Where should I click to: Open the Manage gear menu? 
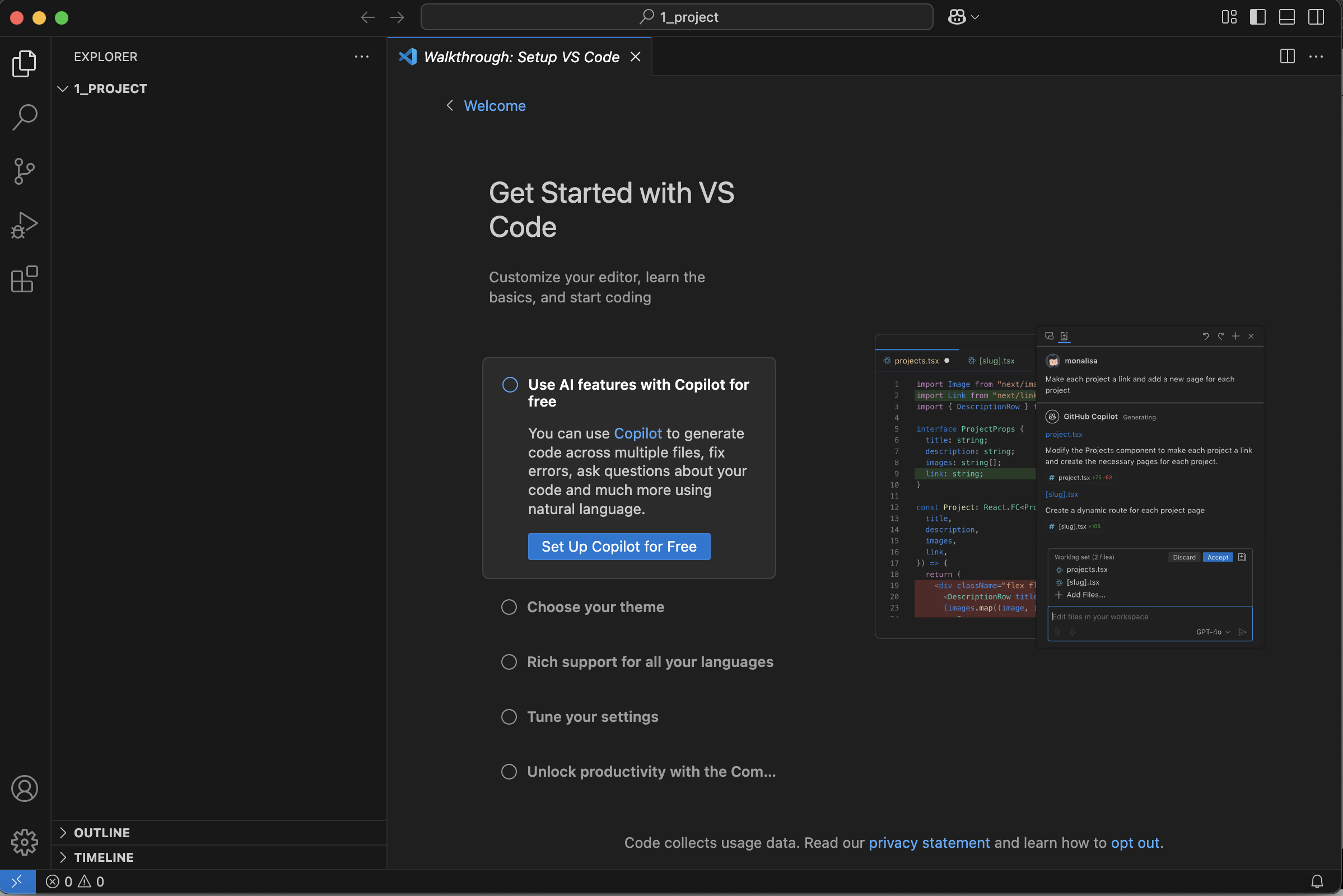25,842
